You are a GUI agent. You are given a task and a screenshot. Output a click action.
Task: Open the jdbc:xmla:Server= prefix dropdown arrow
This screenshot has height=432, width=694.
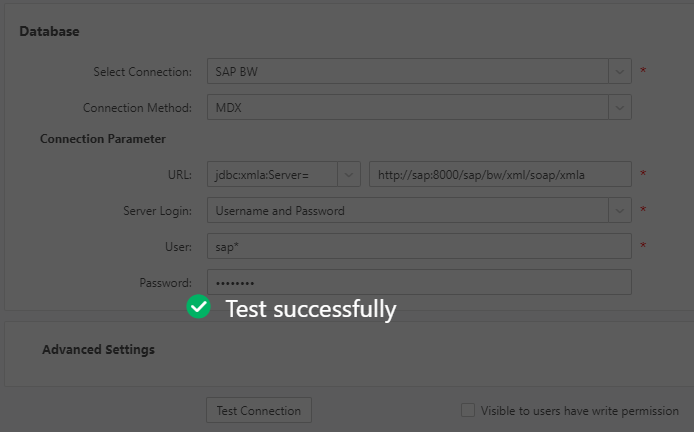coord(350,175)
